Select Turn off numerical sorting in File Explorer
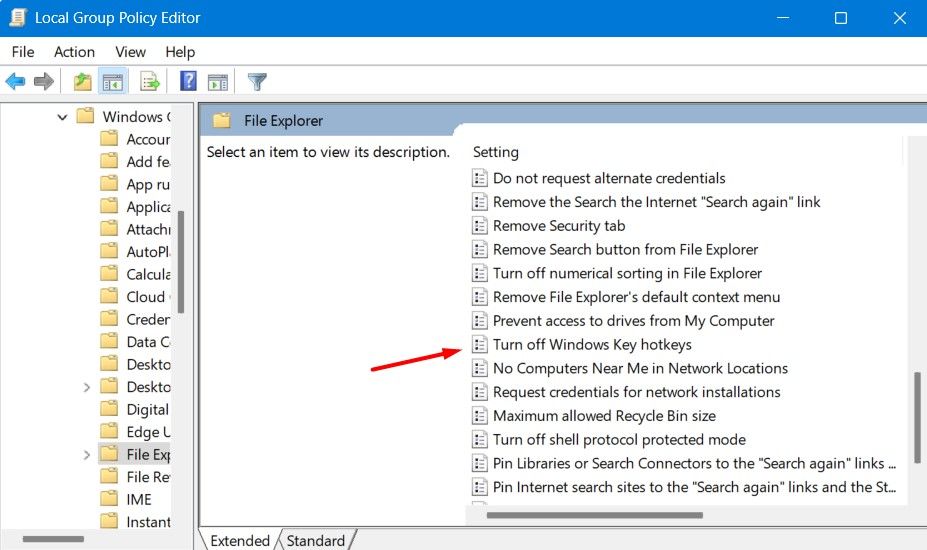The height and width of the screenshot is (550, 927). 627,273
